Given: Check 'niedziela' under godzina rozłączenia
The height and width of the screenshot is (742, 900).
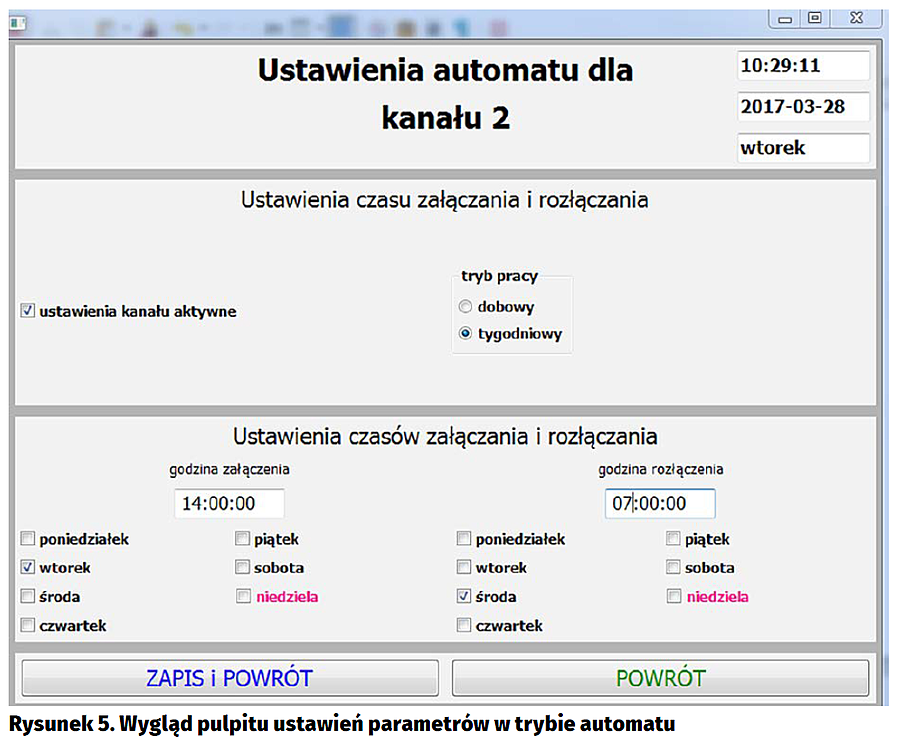Looking at the screenshot, I should (x=675, y=597).
